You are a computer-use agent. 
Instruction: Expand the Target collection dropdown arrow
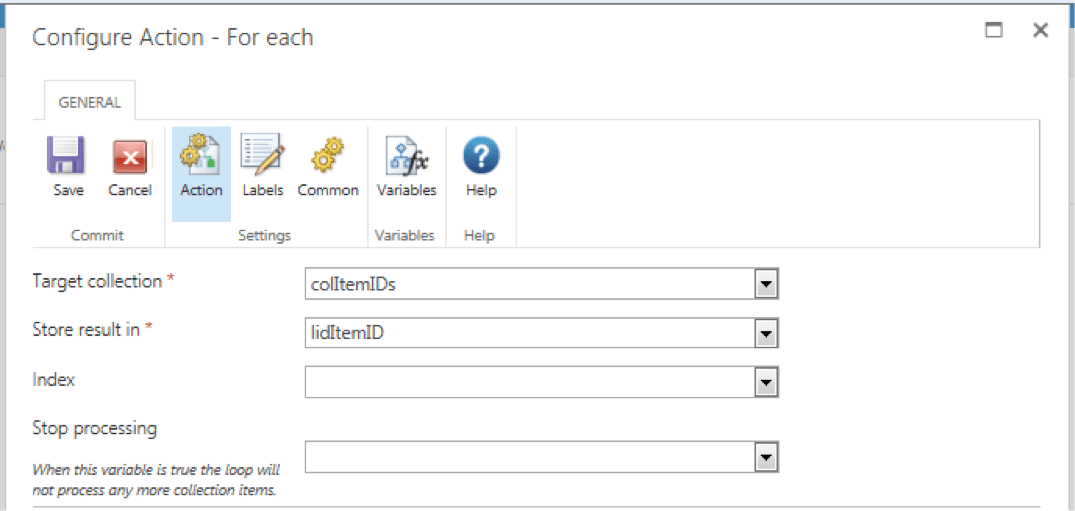click(x=766, y=285)
